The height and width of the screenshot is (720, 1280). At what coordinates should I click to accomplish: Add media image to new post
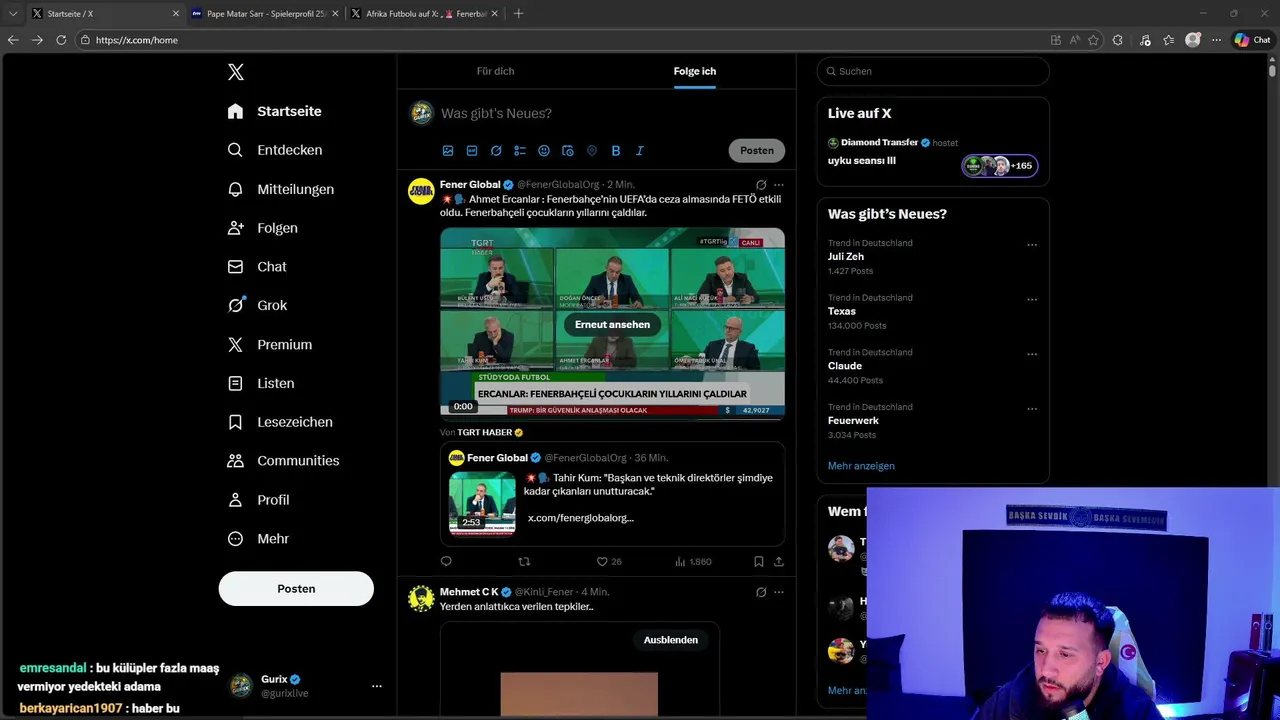coord(448,151)
